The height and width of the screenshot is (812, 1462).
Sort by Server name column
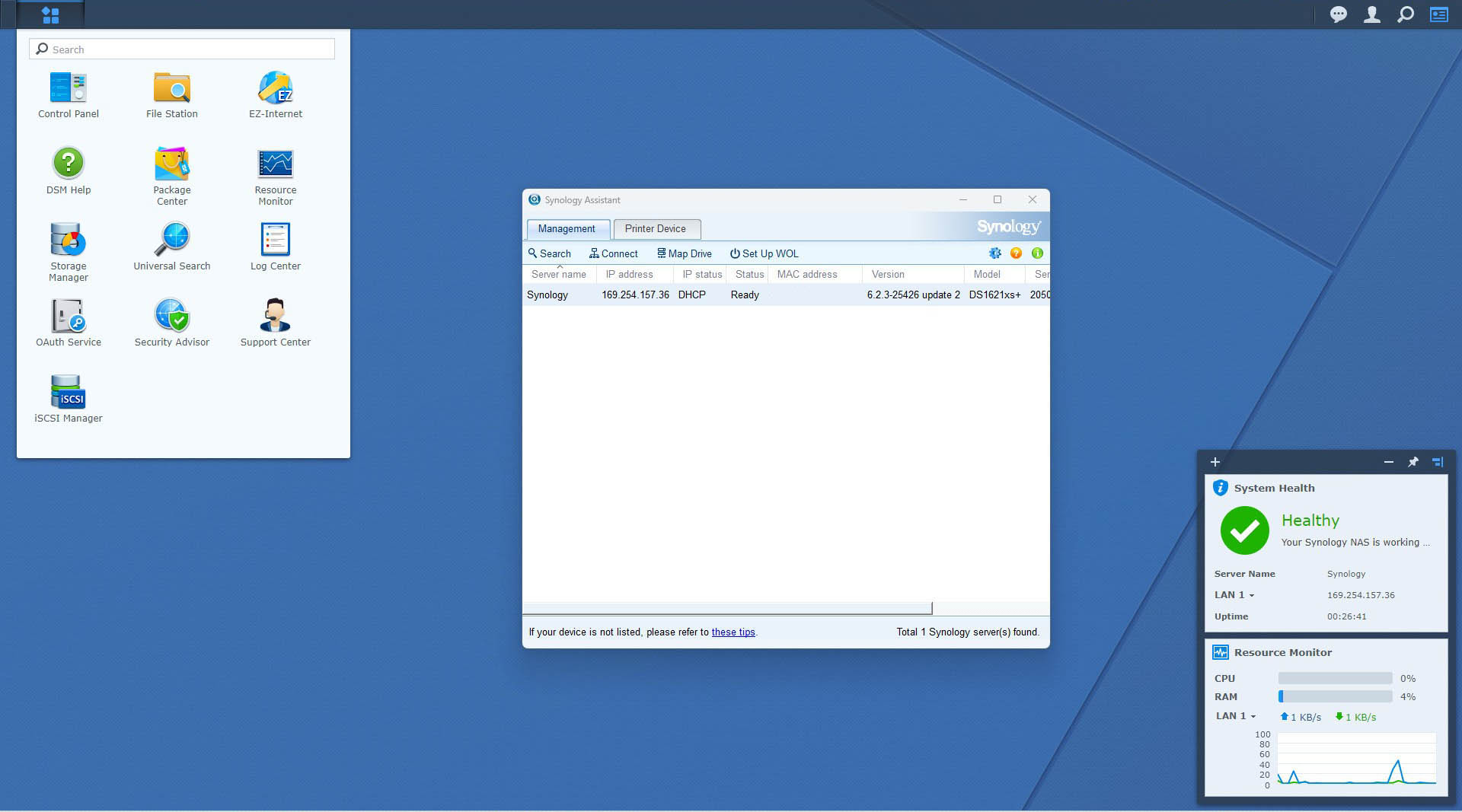click(559, 274)
